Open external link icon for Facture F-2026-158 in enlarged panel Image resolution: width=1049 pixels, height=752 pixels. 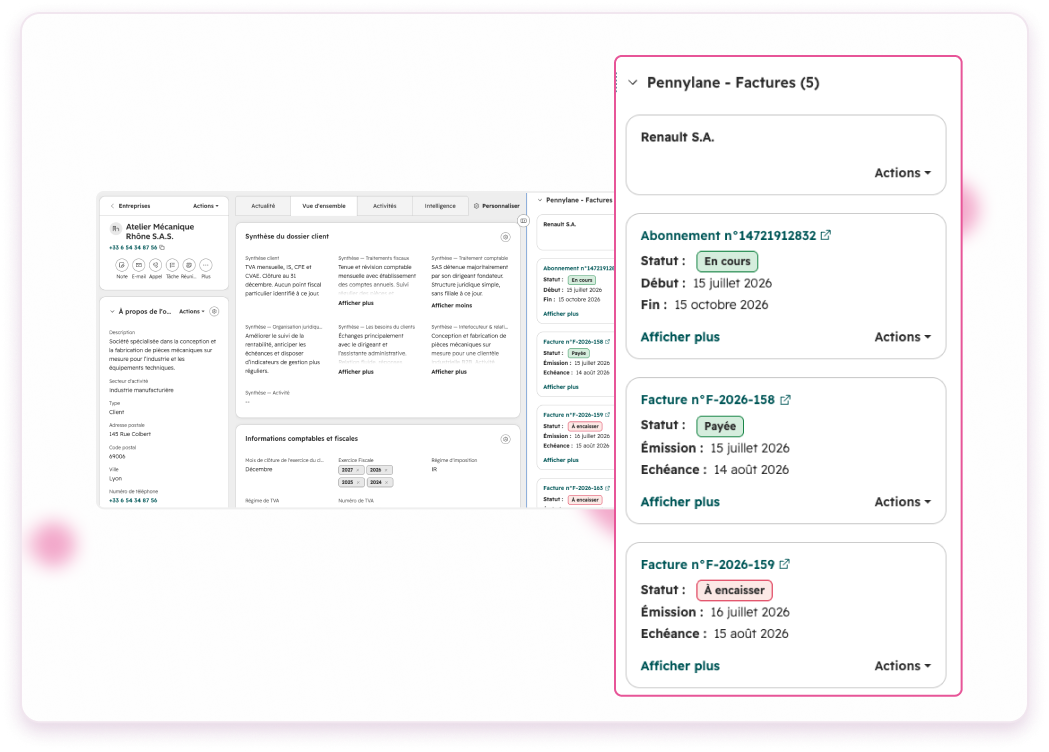(x=785, y=399)
